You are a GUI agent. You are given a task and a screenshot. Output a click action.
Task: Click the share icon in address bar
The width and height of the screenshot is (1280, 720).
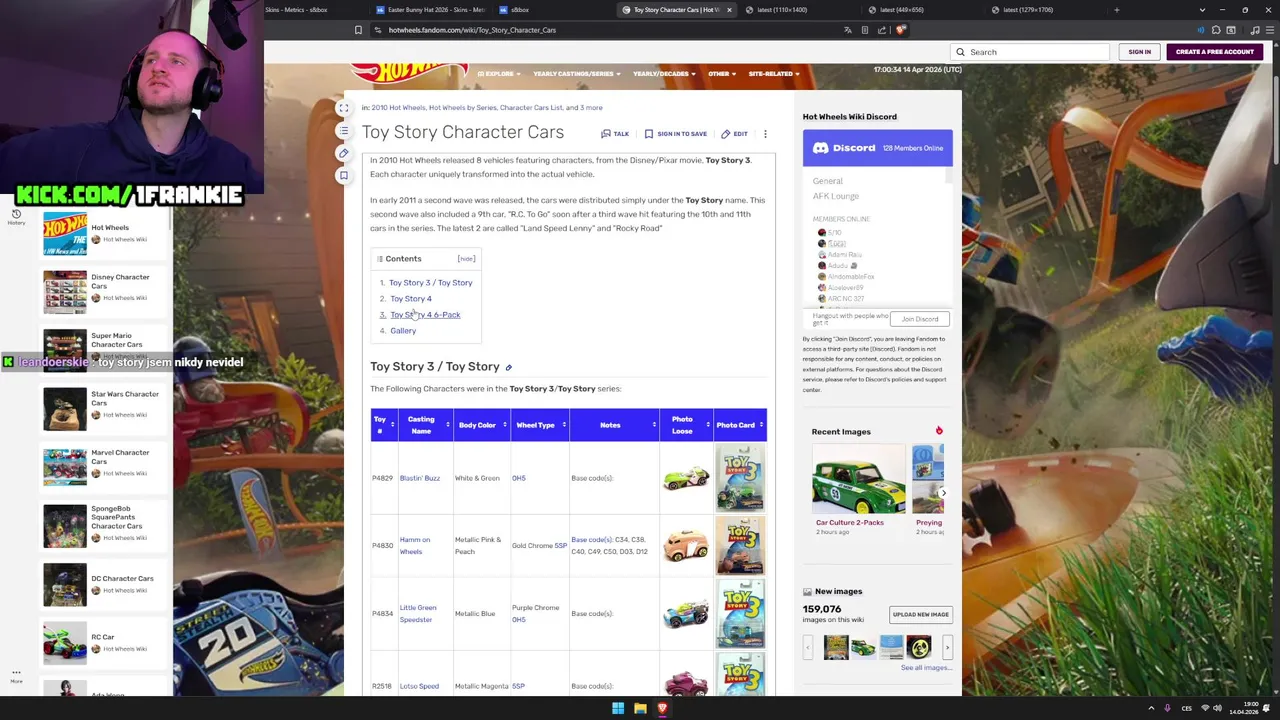[882, 30]
